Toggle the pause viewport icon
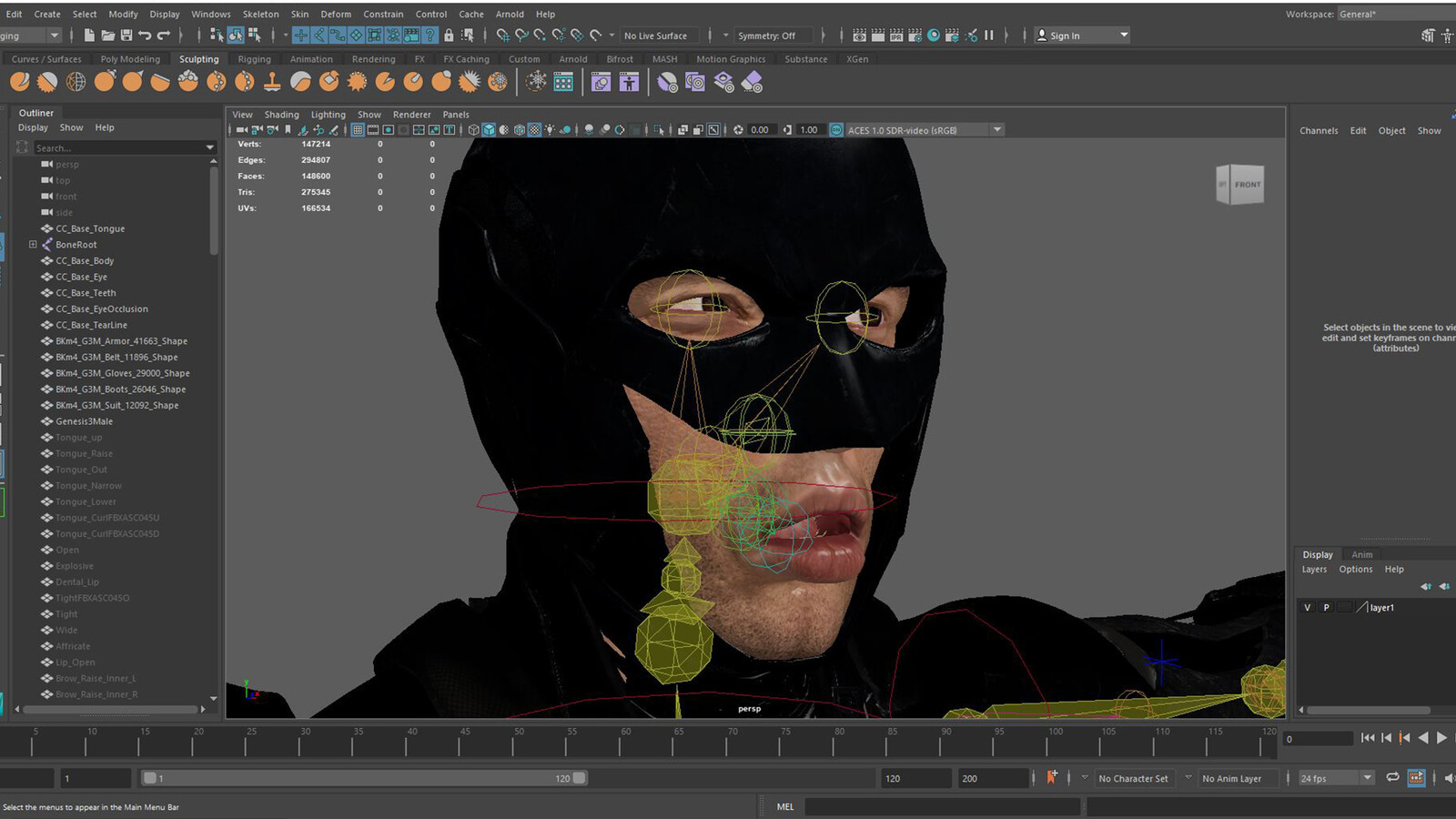The height and width of the screenshot is (819, 1456). click(x=988, y=35)
